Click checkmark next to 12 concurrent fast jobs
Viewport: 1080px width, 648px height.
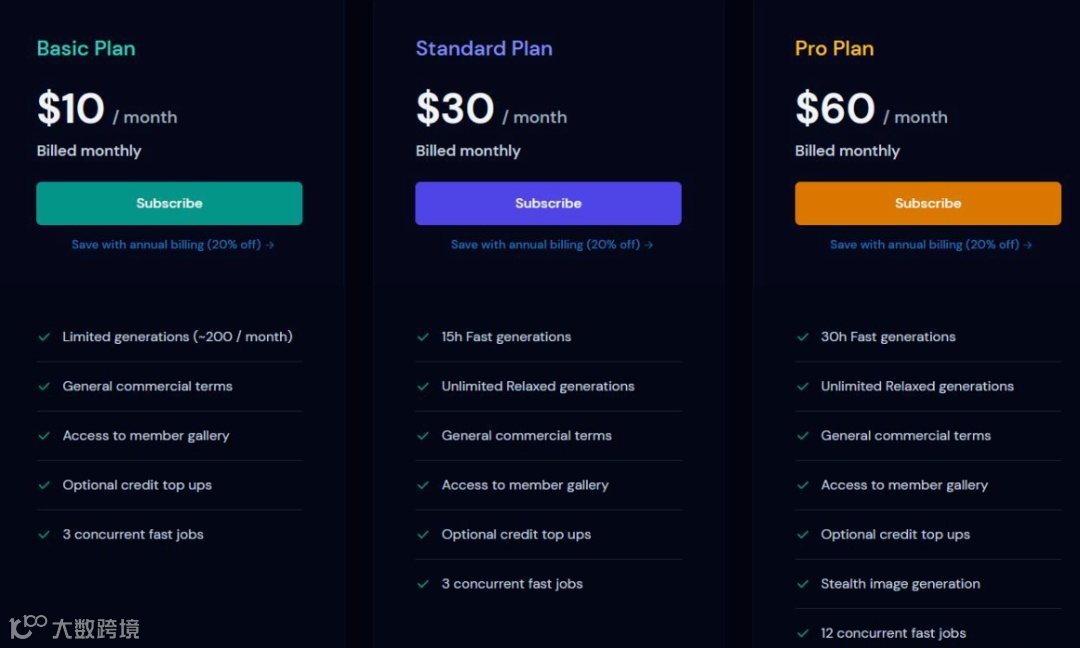click(x=802, y=633)
